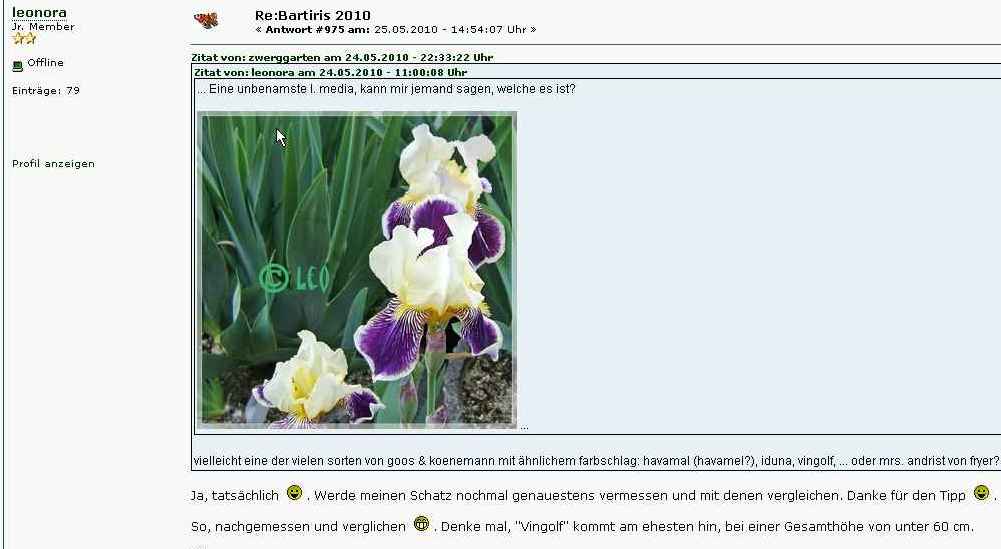1001x549 pixels.
Task: Click the yellow rank stars under Jr. Member
Action: pos(24,39)
